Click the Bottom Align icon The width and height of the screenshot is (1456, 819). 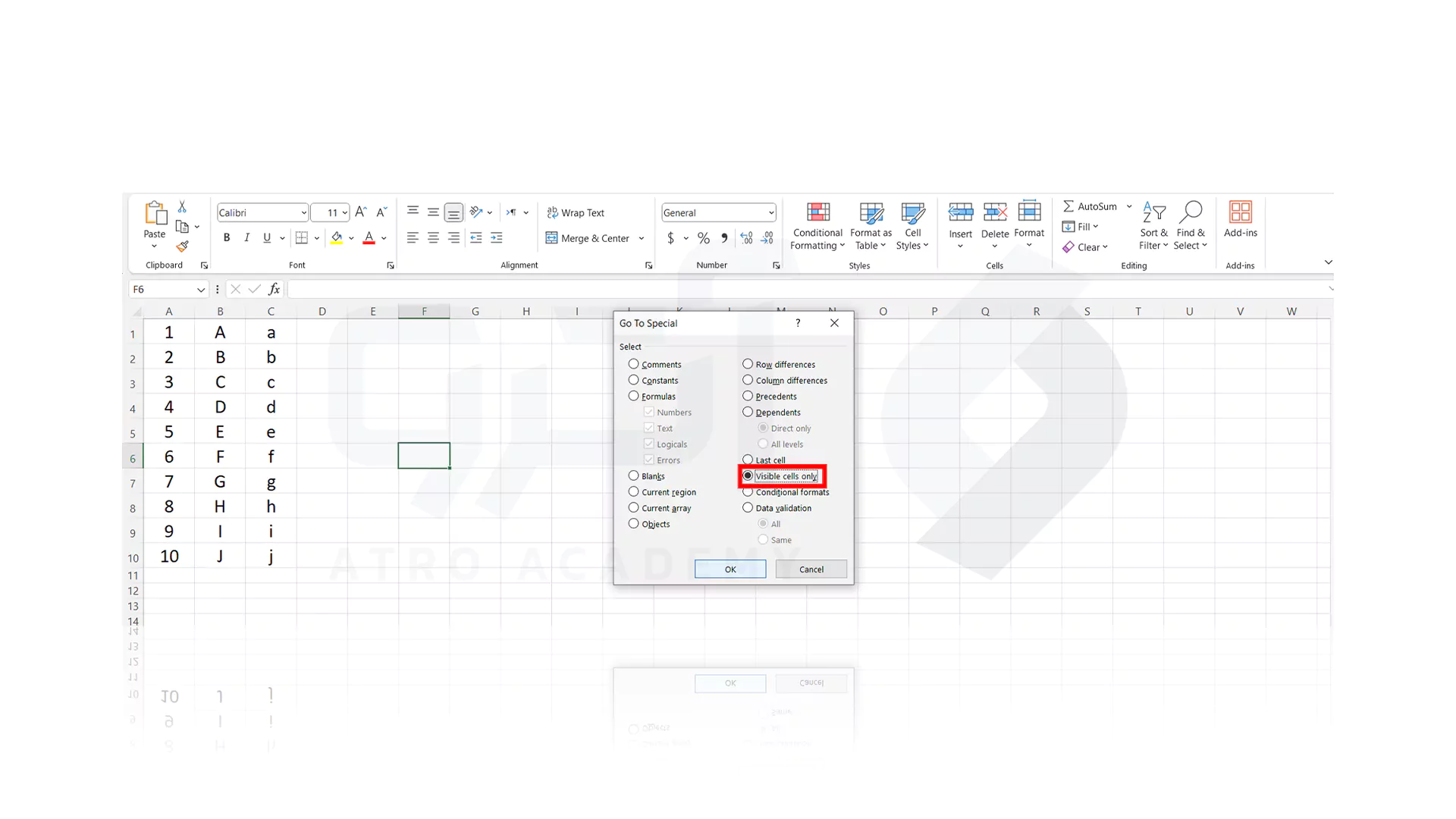453,212
